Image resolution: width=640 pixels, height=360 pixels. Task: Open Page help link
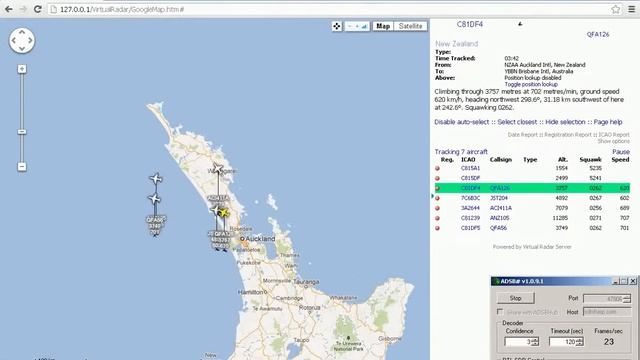[608, 122]
